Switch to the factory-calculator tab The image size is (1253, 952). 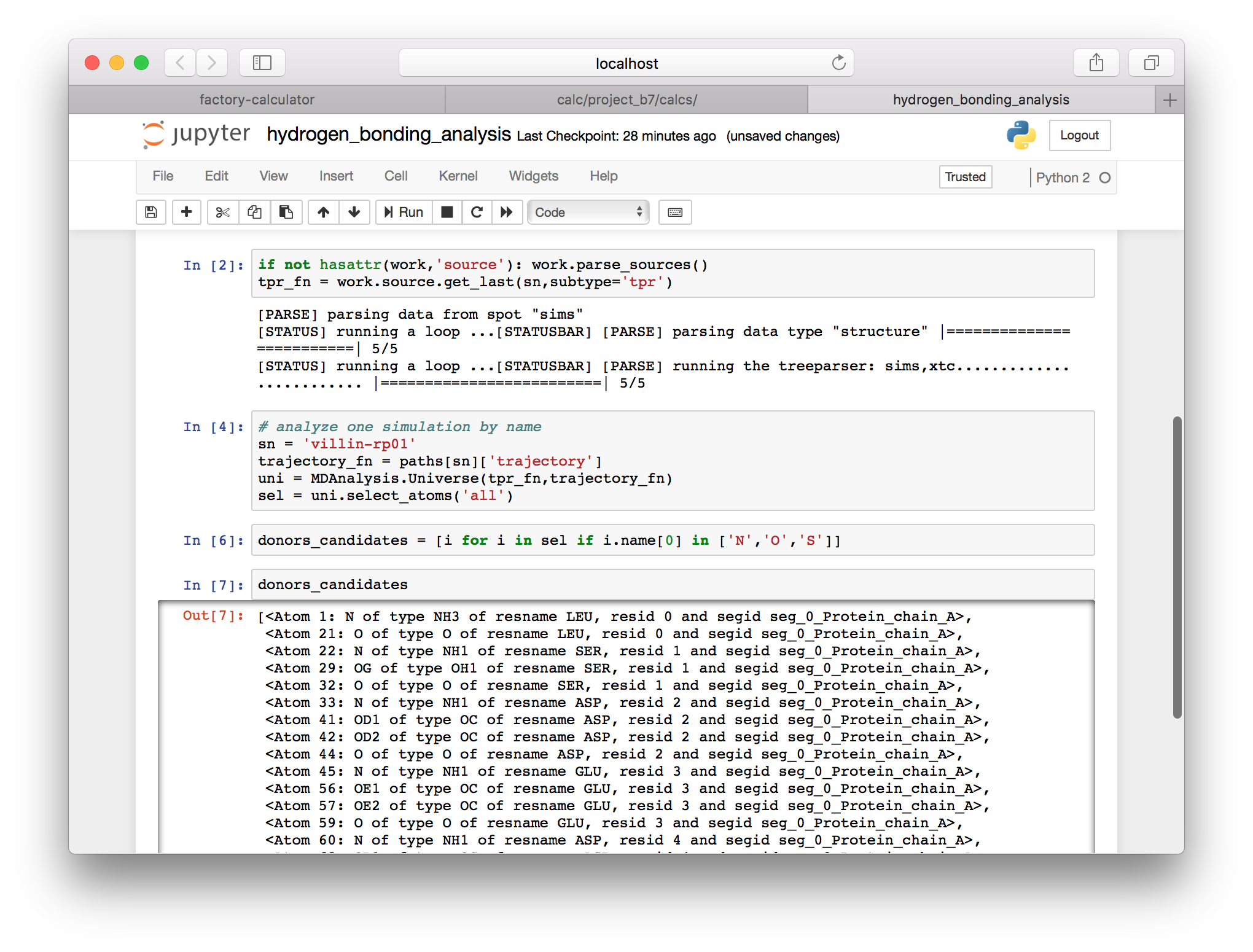(x=257, y=99)
